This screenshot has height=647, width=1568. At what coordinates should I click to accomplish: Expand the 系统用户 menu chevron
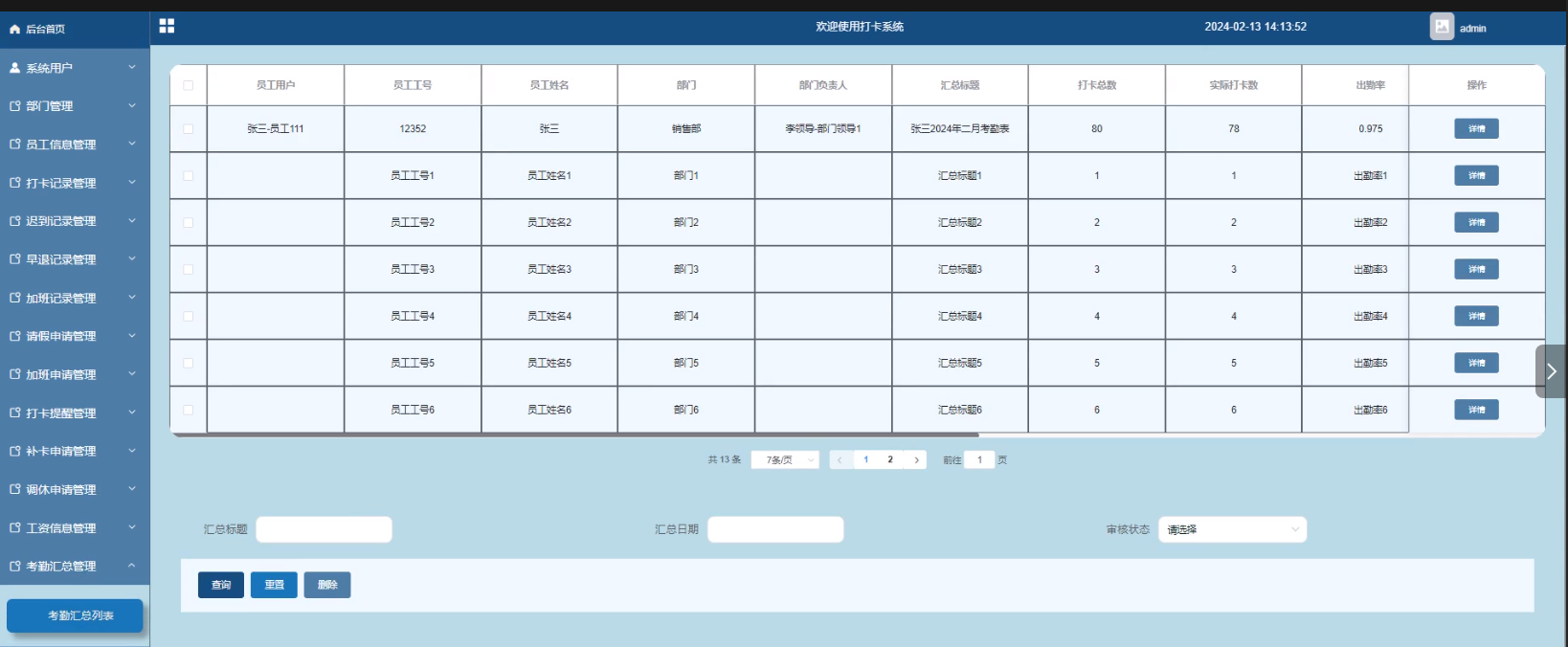132,67
